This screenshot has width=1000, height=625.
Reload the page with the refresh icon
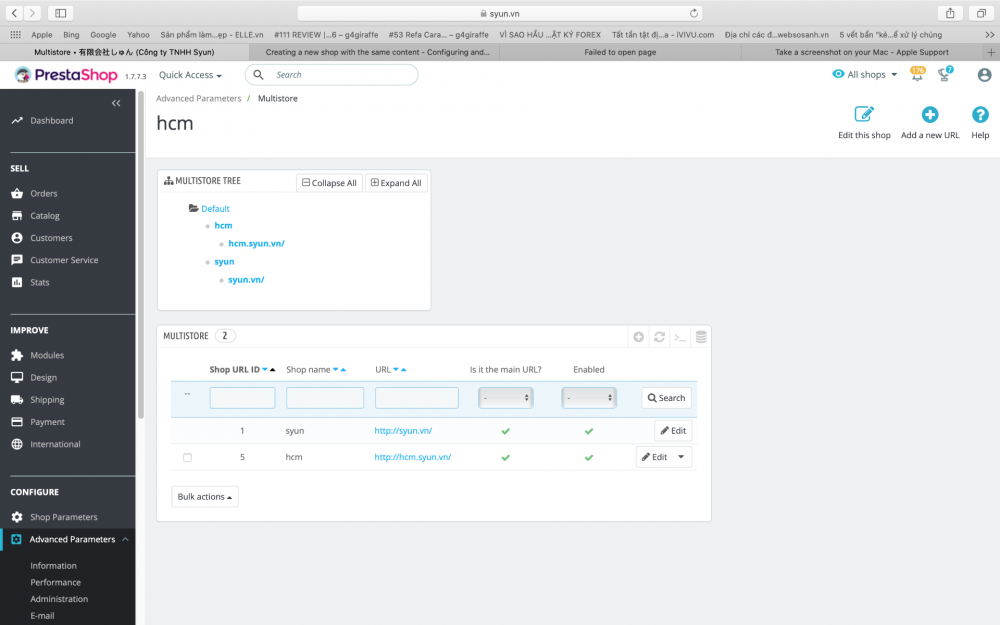[x=694, y=13]
